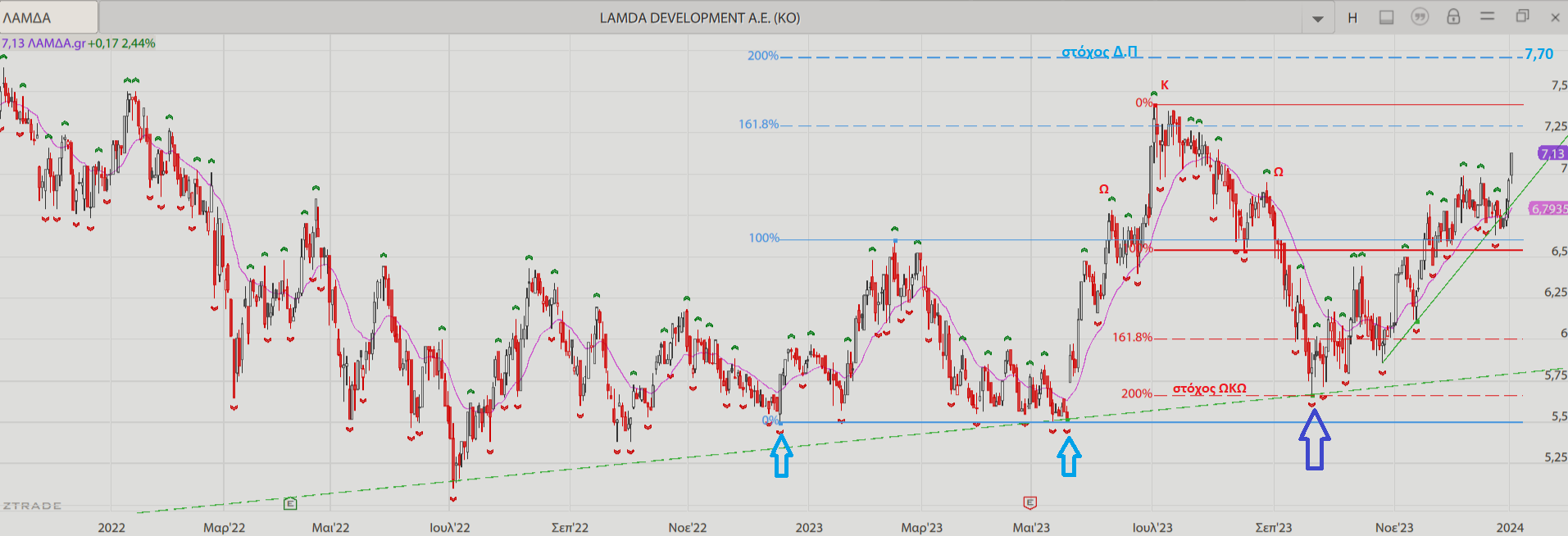Click the Μαρ'23 date axis label
Screen dimensions: 1568x536
tap(922, 527)
